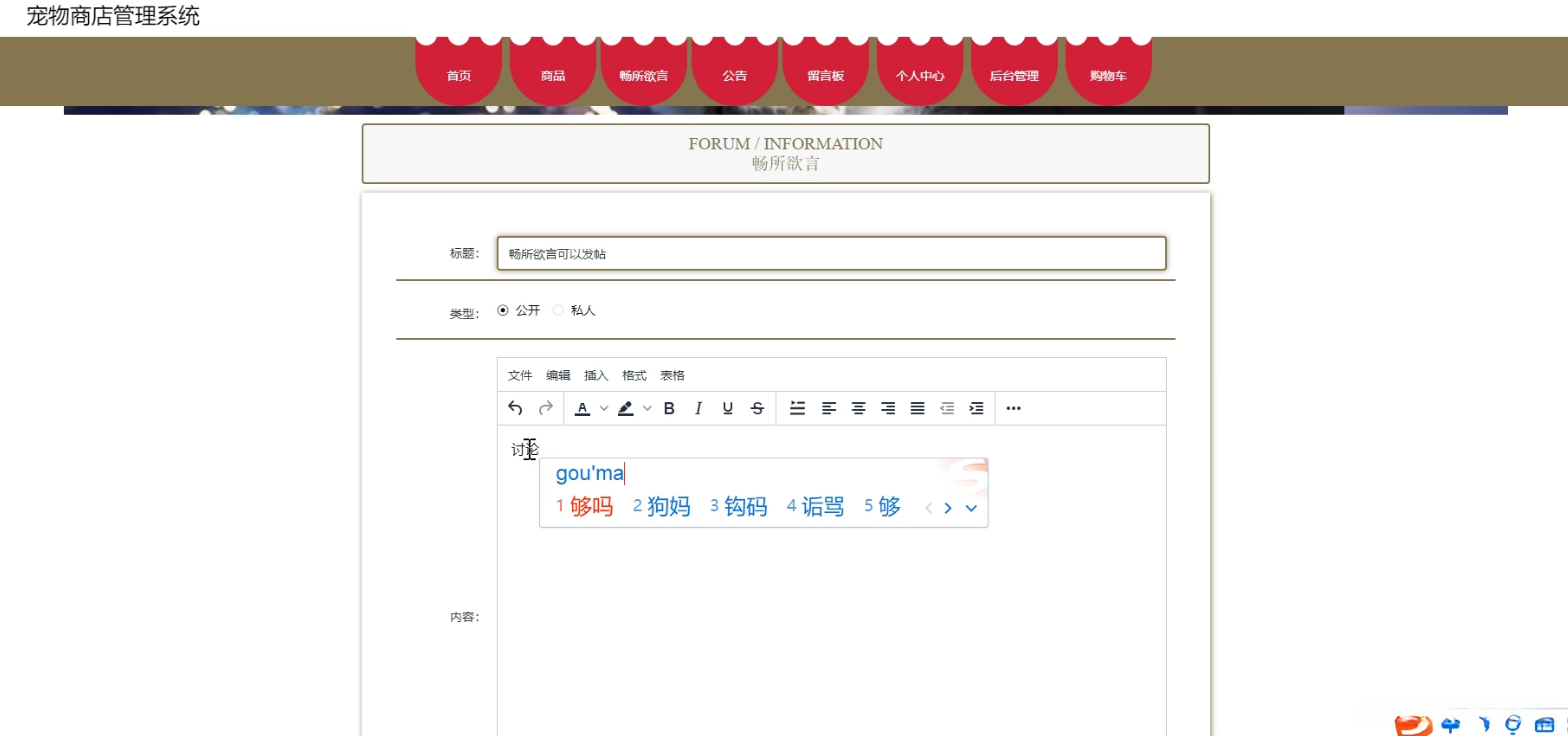1568x736 pixels.
Task: Justify the text
Action: pos(917,408)
